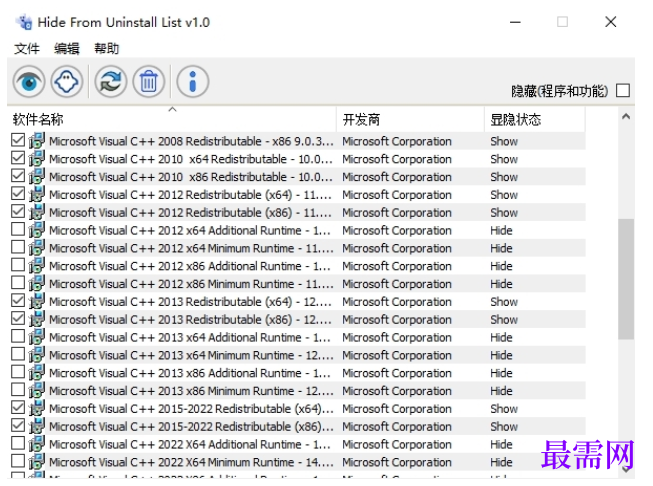Uncheck Visual C++ 2008 Redistributable x86 checkbox

(x=18, y=140)
